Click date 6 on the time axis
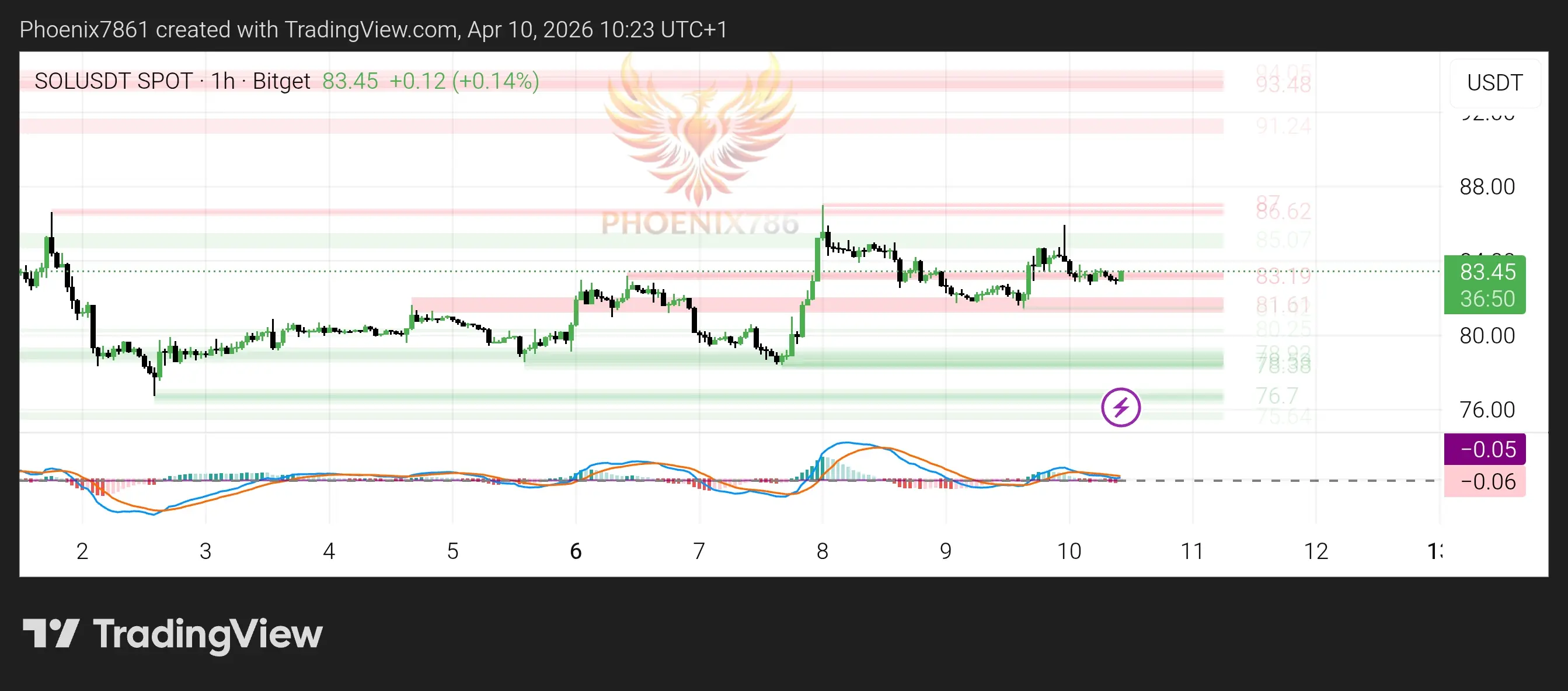 575,551
